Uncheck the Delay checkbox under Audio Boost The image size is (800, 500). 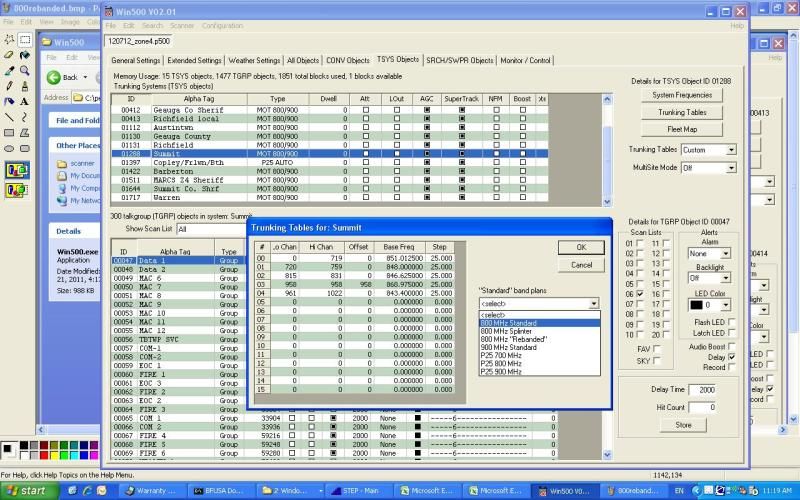click(x=732, y=357)
